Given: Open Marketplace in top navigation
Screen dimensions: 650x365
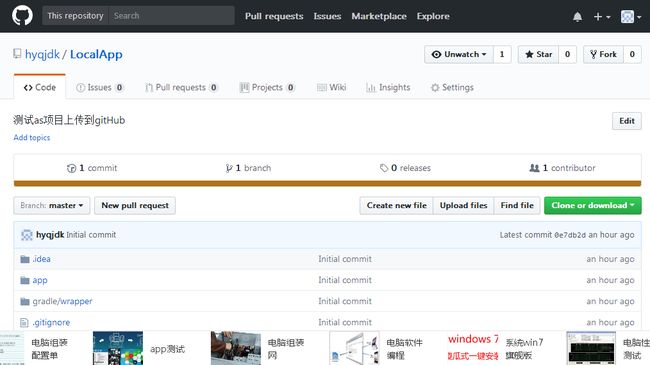Looking at the screenshot, I should coord(379,16).
